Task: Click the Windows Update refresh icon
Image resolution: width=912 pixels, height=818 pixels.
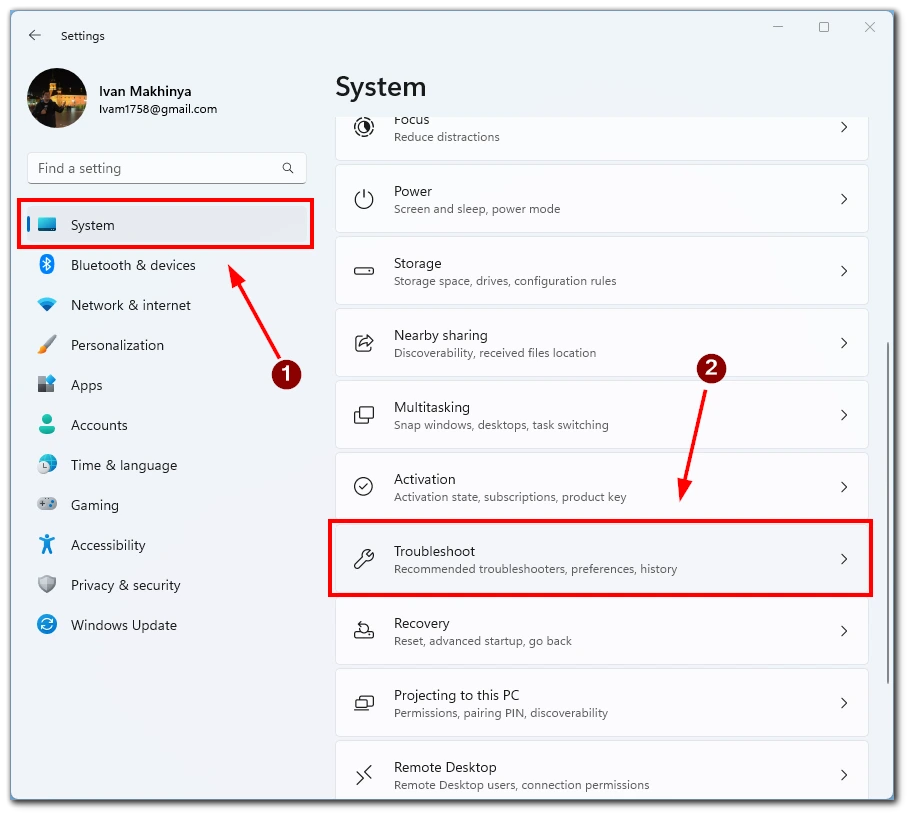Action: [x=47, y=624]
